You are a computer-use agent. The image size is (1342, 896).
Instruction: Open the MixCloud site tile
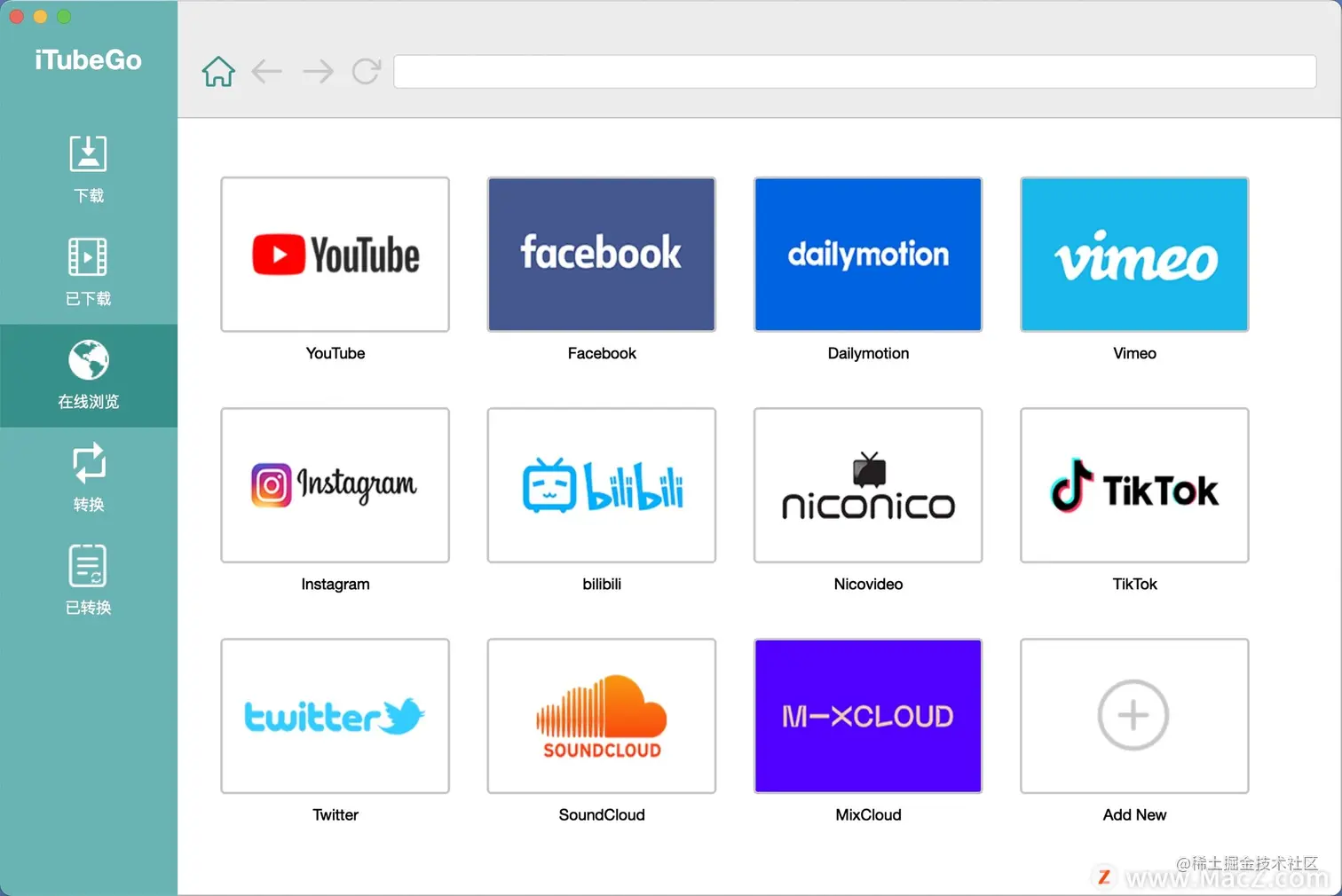coord(868,716)
